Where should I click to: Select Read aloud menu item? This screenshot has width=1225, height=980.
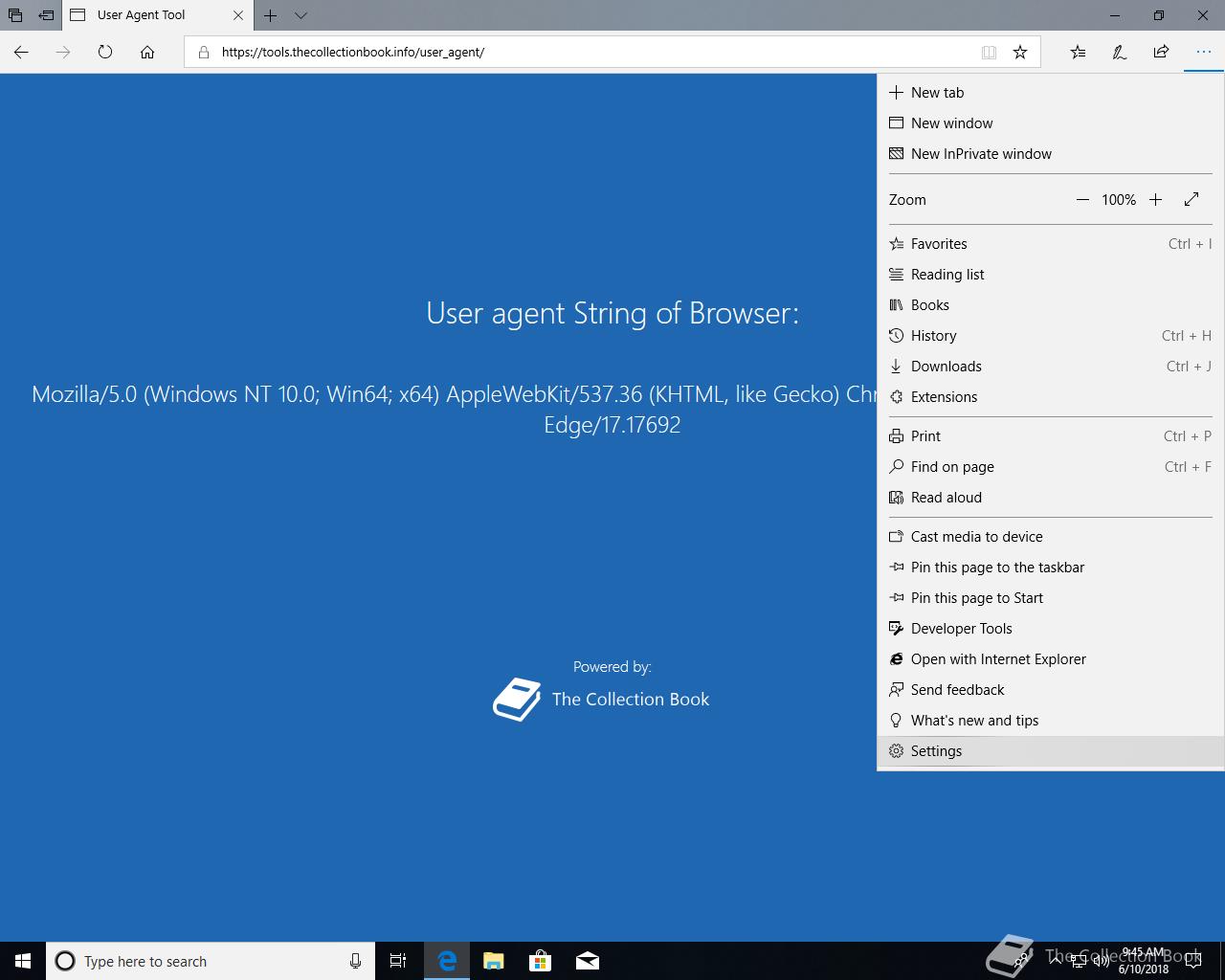(1051, 498)
